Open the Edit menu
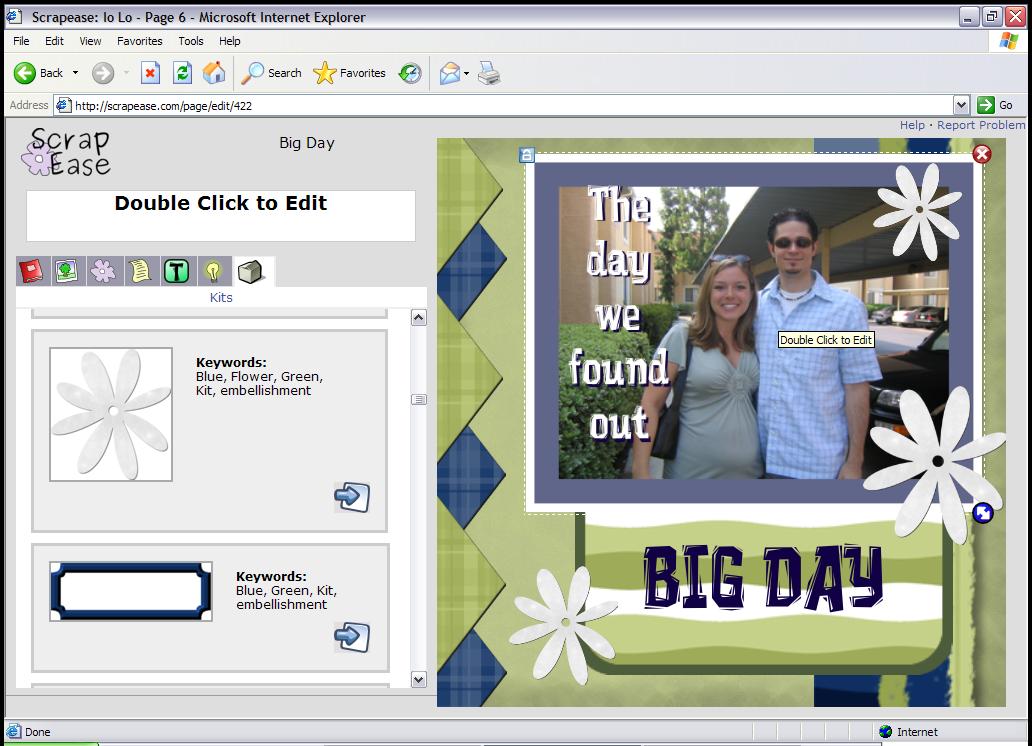 (54, 41)
